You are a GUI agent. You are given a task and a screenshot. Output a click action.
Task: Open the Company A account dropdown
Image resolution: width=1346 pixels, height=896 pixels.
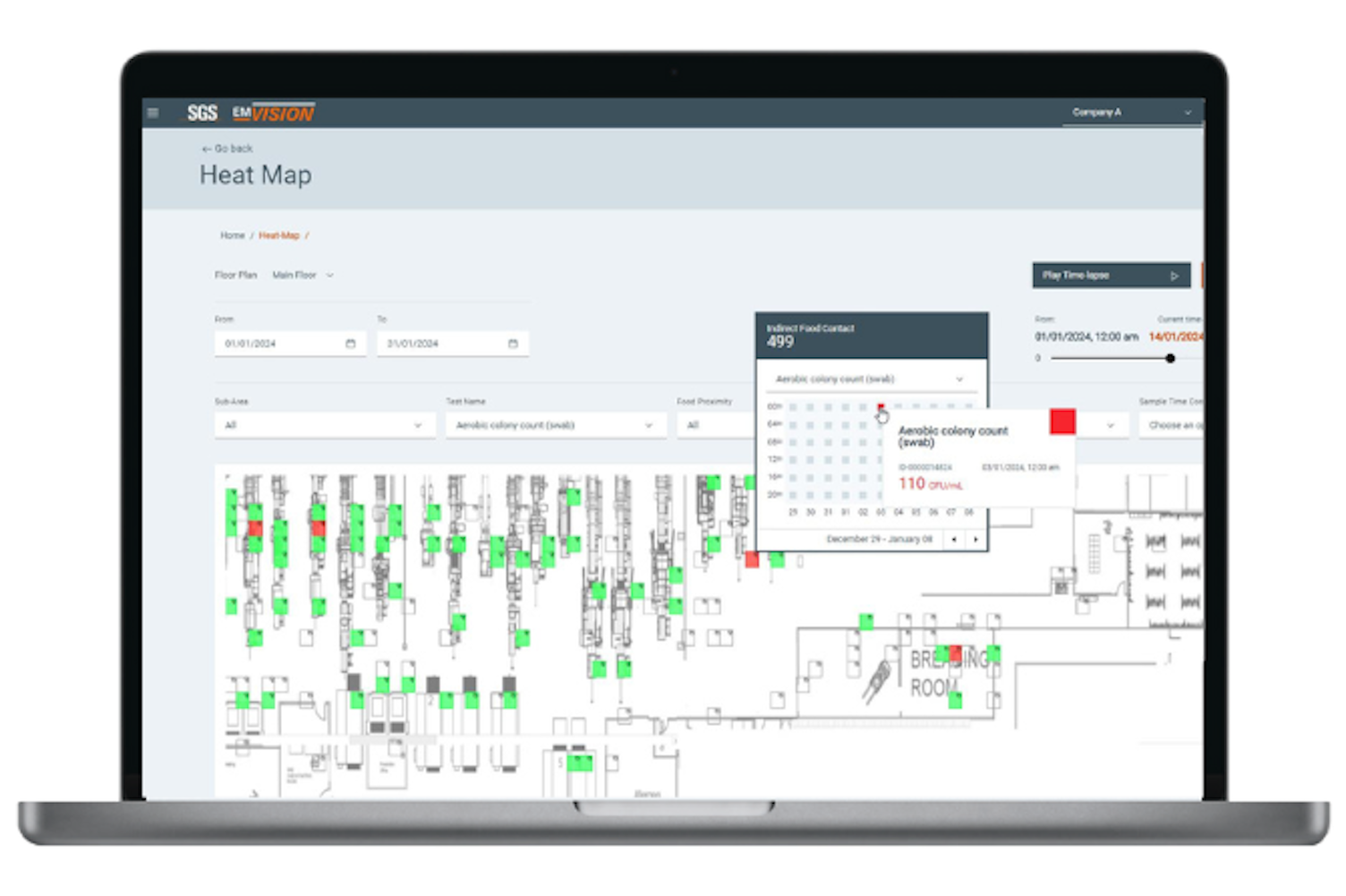tap(1188, 112)
